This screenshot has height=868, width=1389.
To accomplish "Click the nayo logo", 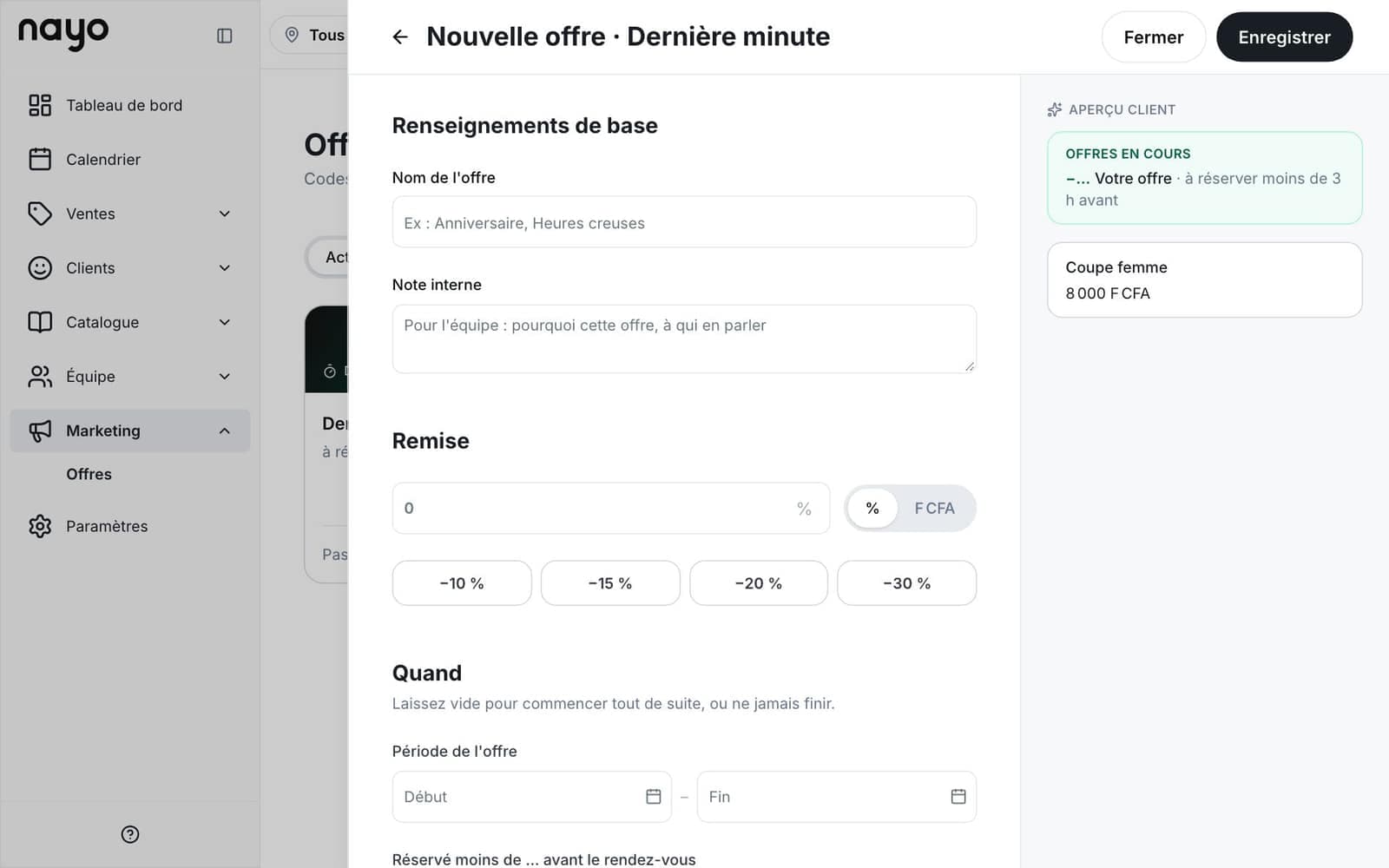I will coord(63,33).
